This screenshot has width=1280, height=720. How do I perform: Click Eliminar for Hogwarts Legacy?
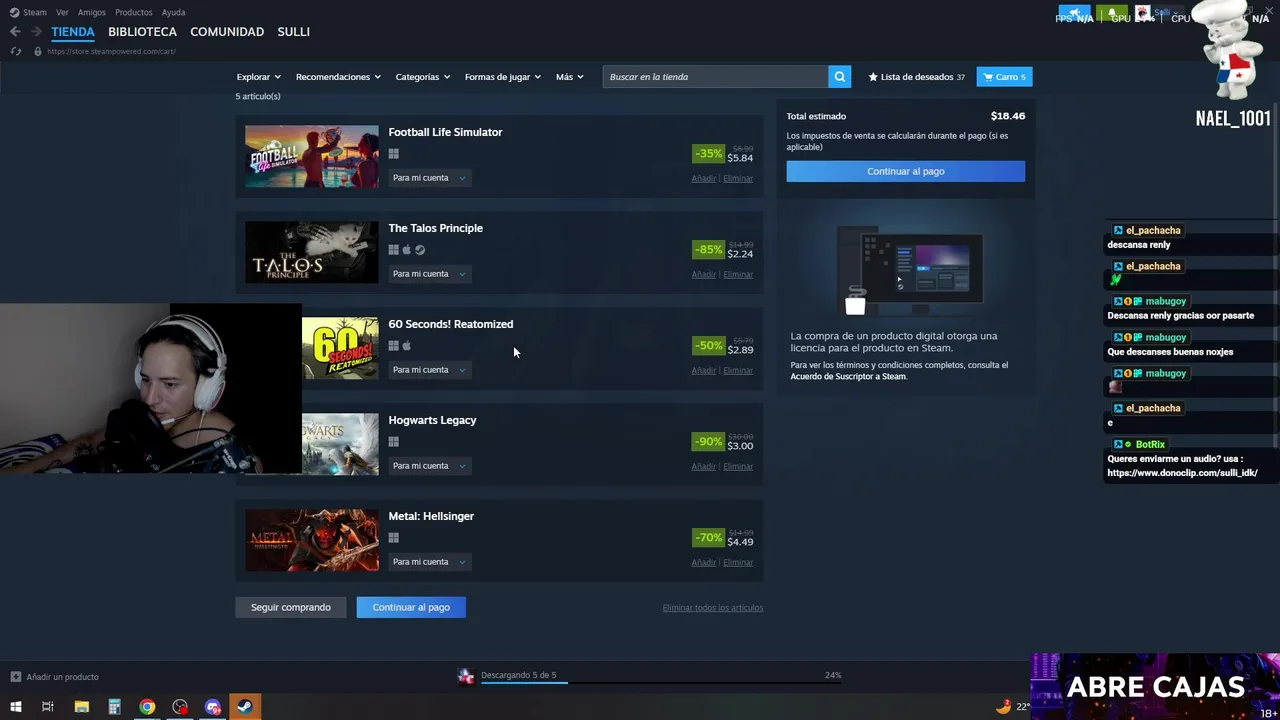pyautogui.click(x=738, y=467)
